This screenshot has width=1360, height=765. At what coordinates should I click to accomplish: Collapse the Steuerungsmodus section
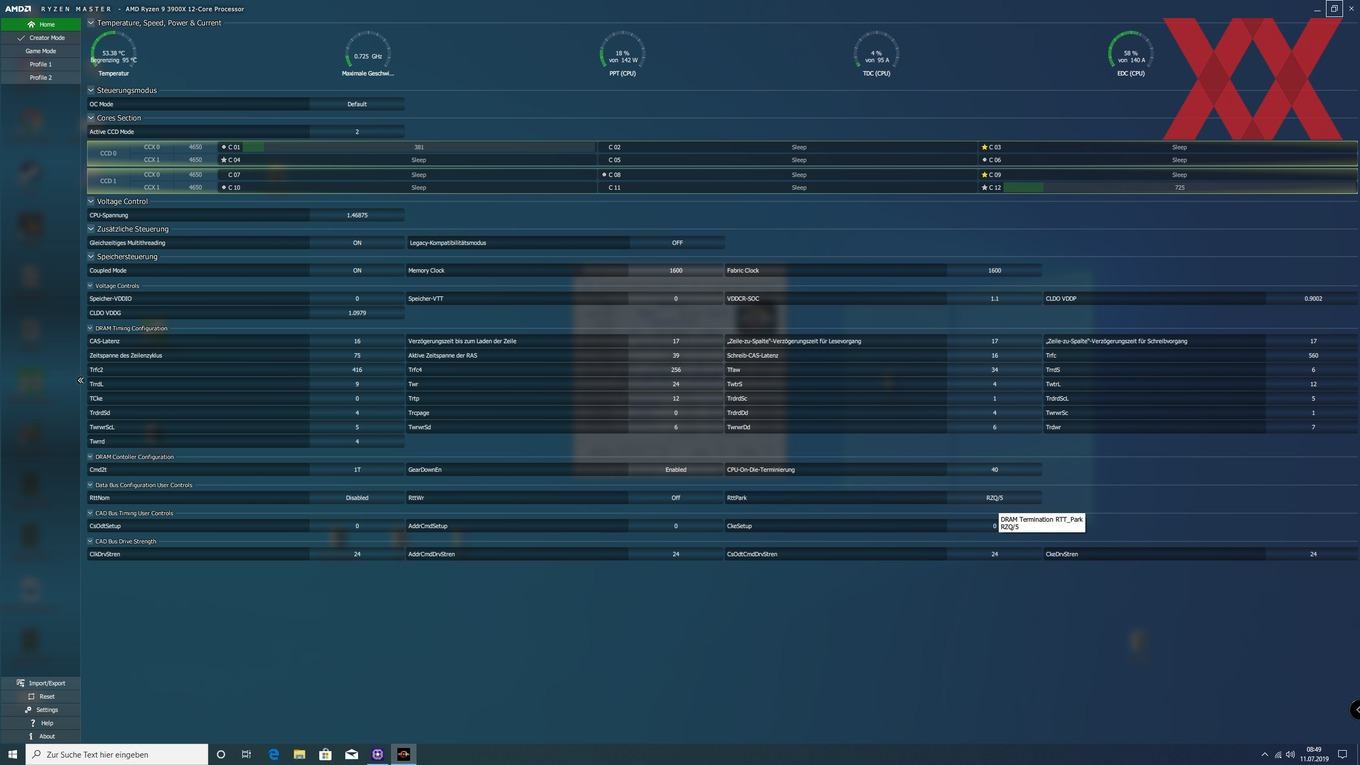click(91, 90)
